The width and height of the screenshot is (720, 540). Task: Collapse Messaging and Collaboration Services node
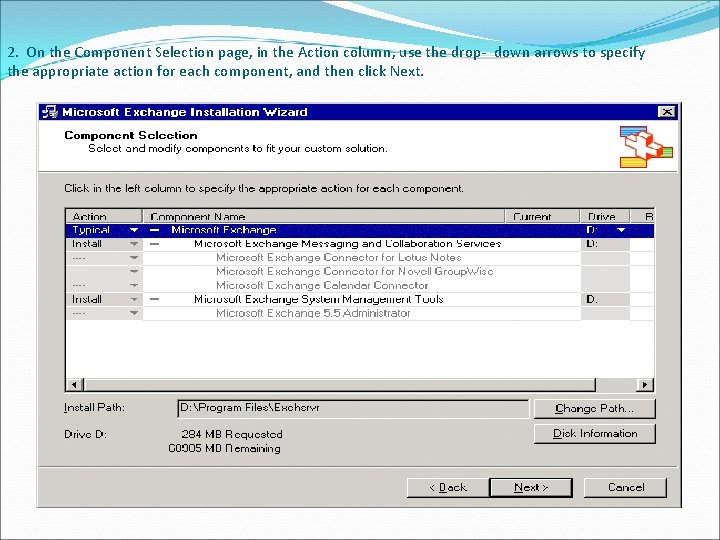point(155,244)
